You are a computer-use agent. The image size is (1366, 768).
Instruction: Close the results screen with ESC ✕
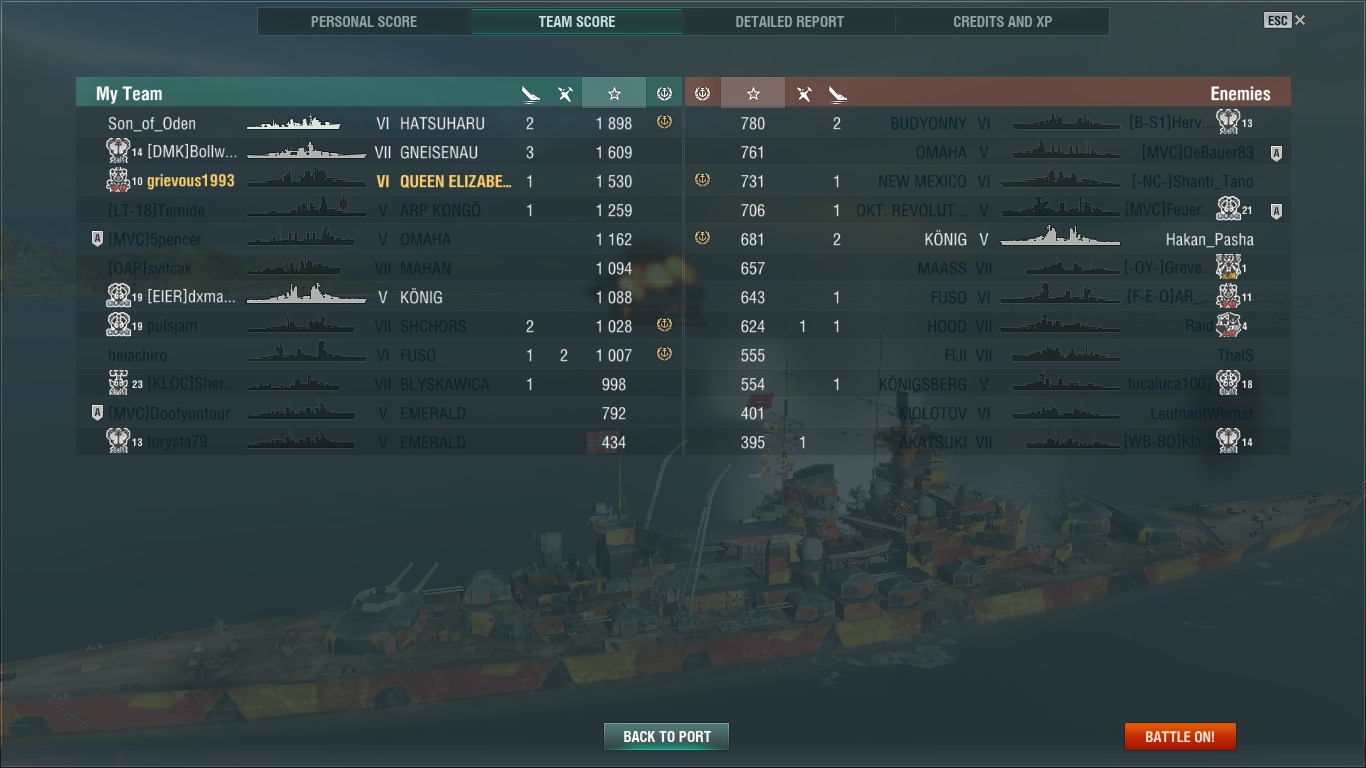tap(1285, 20)
